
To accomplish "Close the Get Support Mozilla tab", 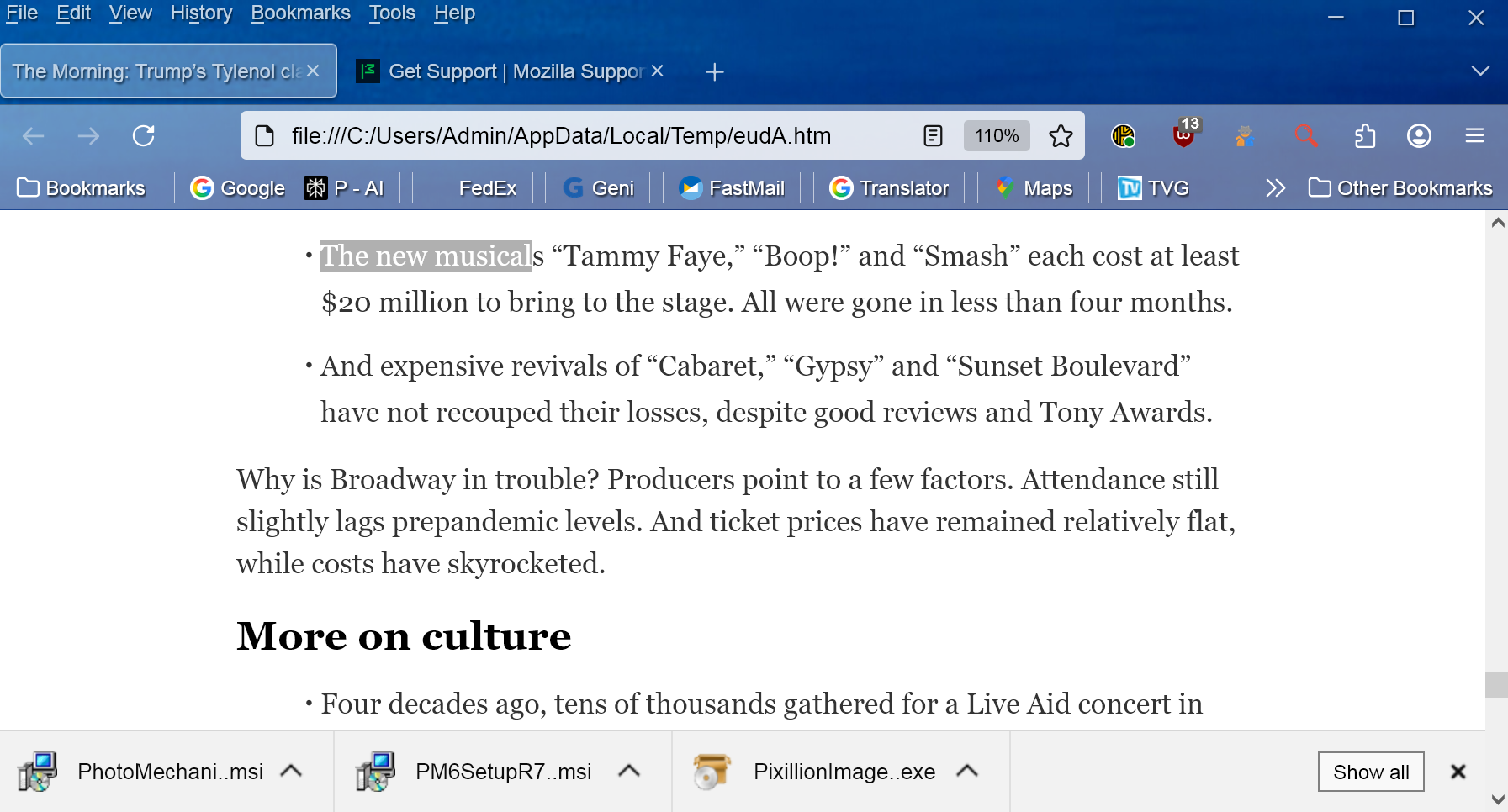I will pyautogui.click(x=657, y=71).
